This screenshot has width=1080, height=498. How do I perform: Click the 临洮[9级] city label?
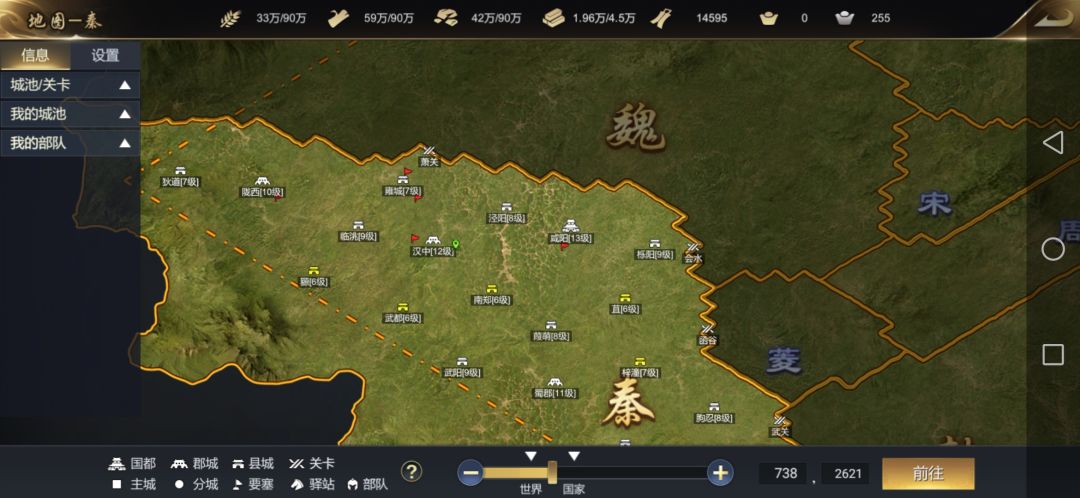click(358, 236)
